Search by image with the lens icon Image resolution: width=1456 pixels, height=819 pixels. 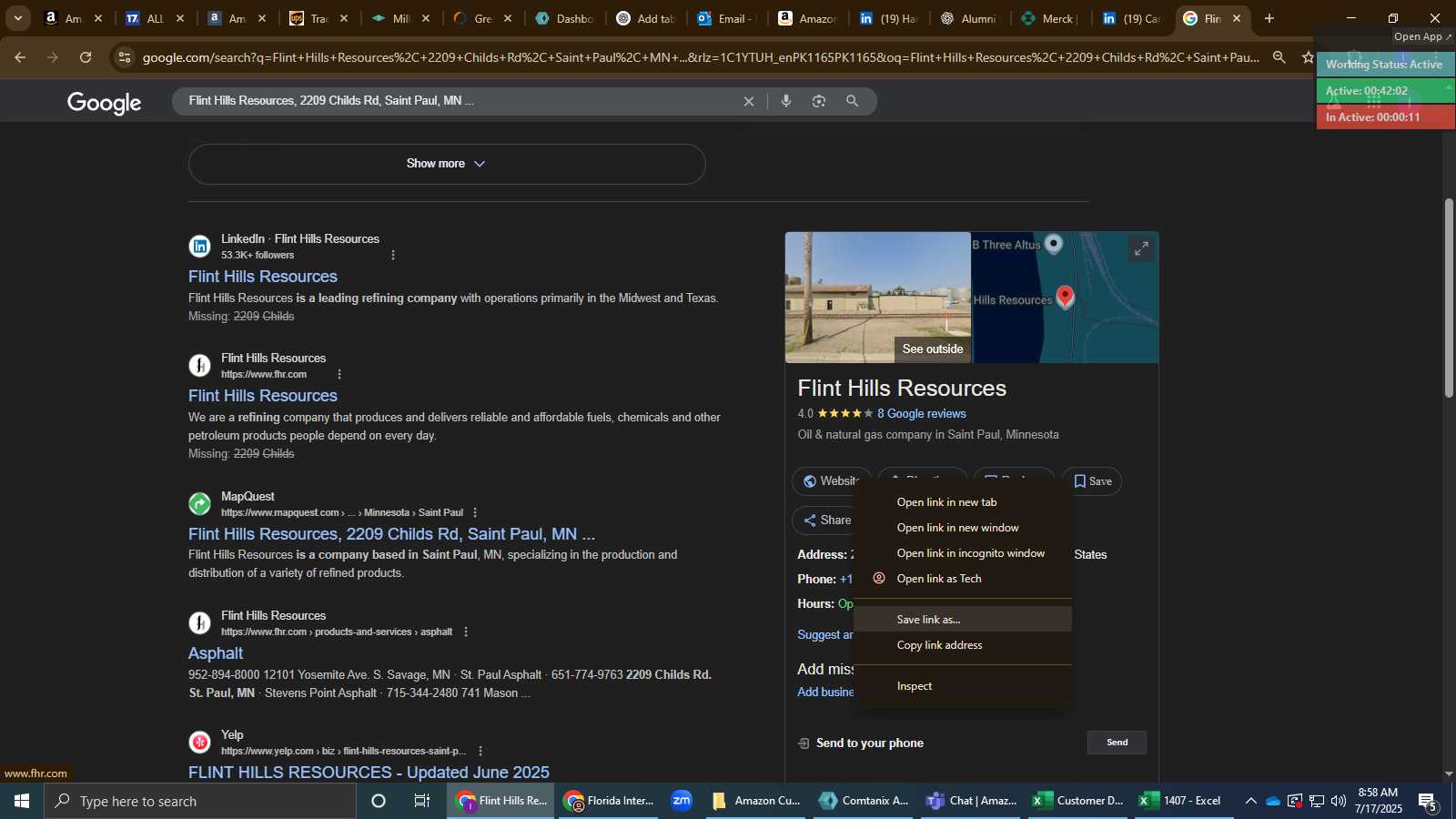tap(819, 101)
